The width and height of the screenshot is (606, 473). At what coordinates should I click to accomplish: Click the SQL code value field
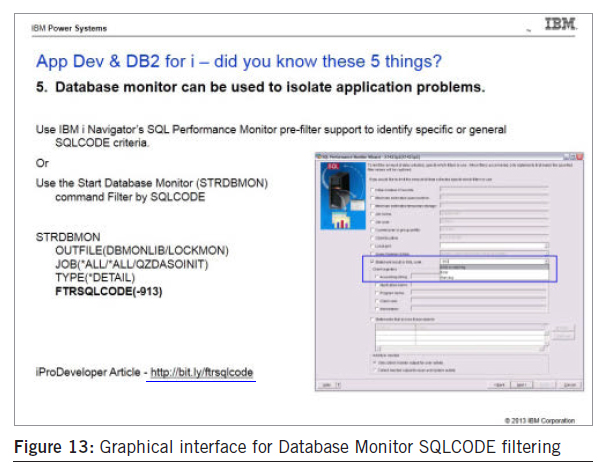[x=492, y=261]
